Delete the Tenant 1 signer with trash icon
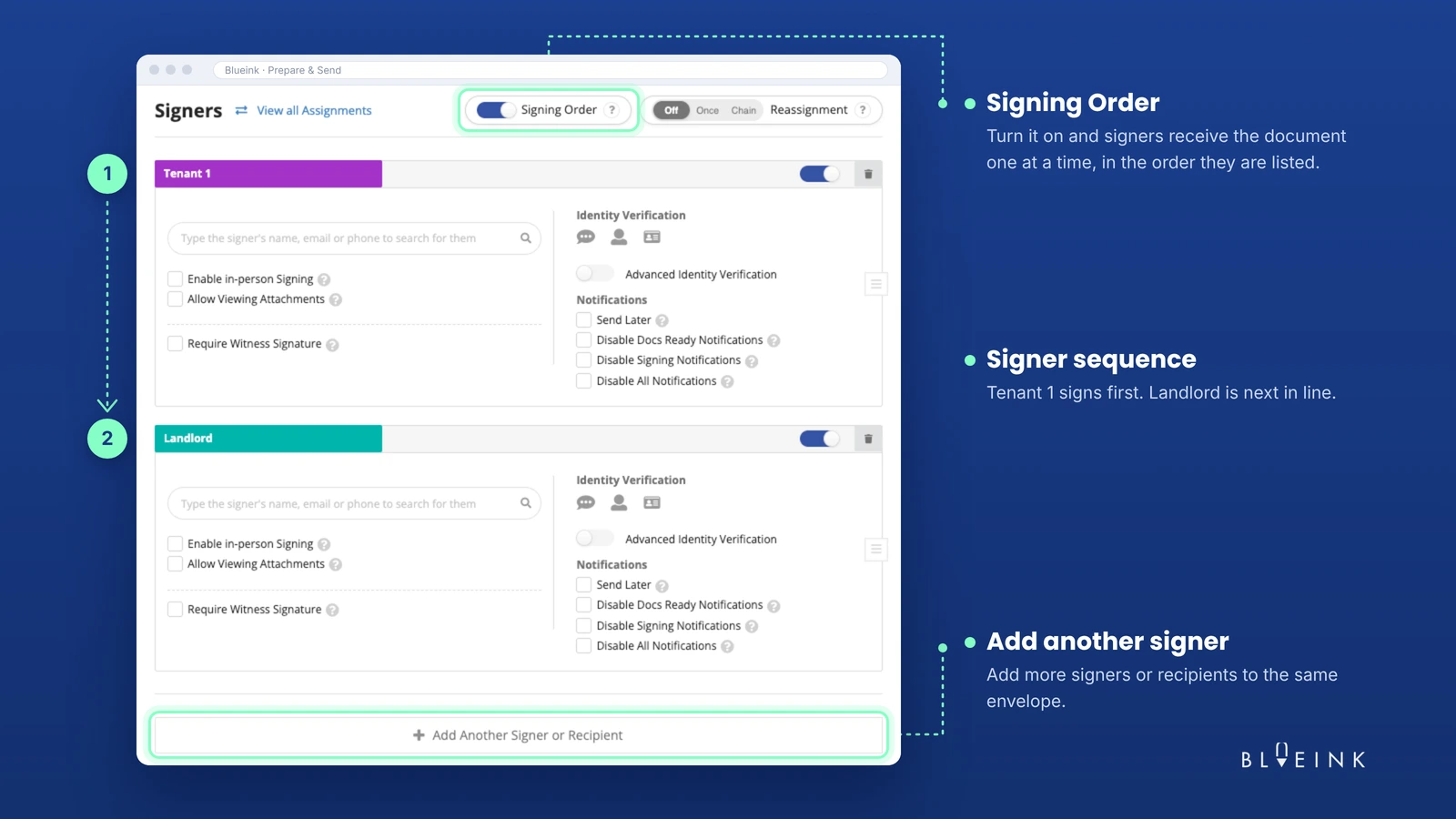Screen dimensions: 1456x819 coord(868,174)
